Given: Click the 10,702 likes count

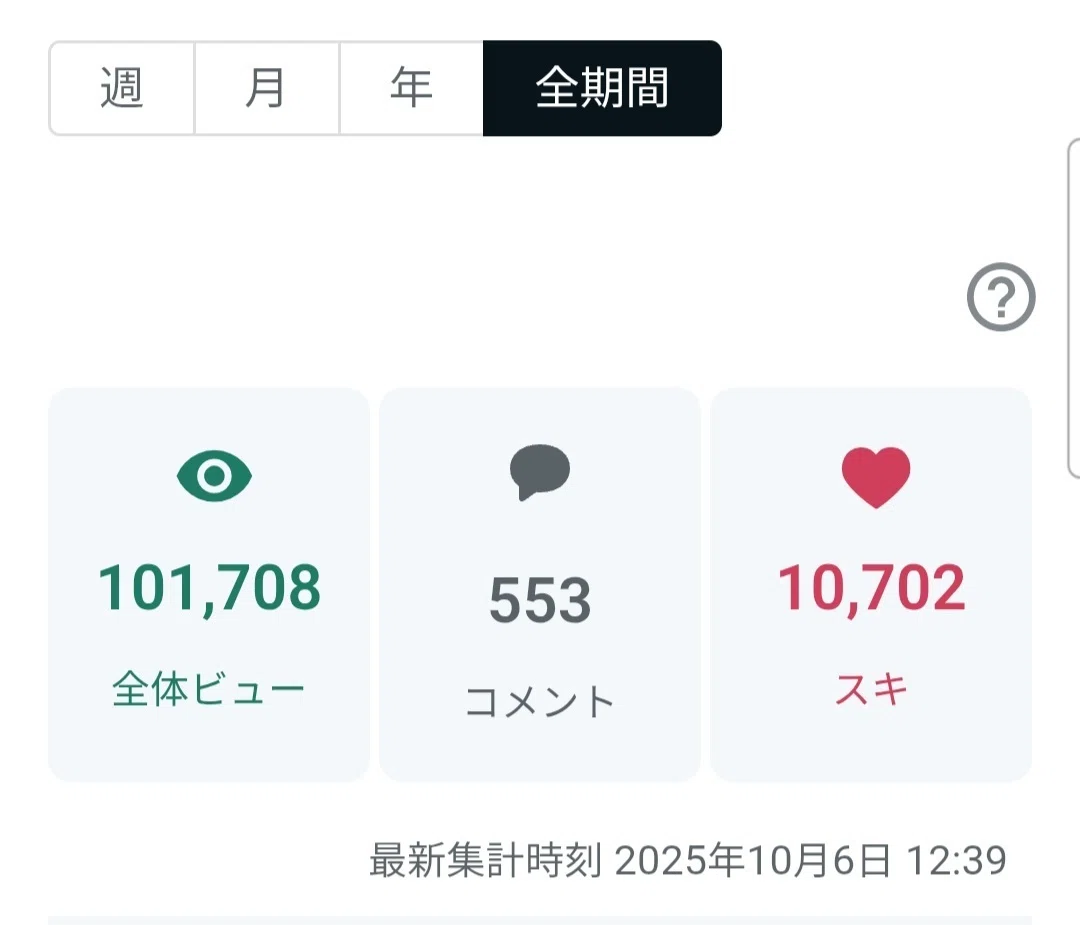Looking at the screenshot, I should 872,588.
